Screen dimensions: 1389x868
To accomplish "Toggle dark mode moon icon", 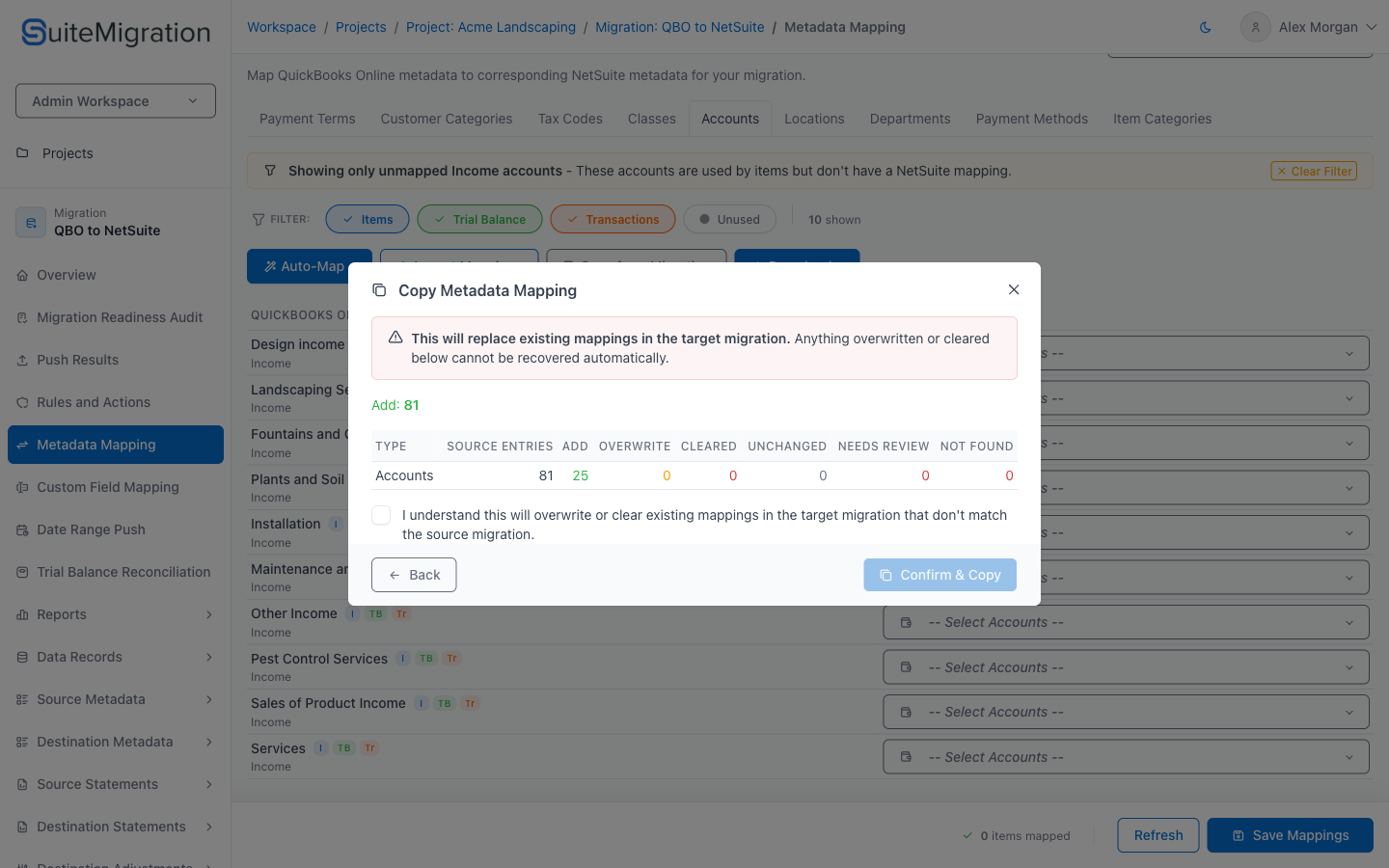I will (1205, 27).
